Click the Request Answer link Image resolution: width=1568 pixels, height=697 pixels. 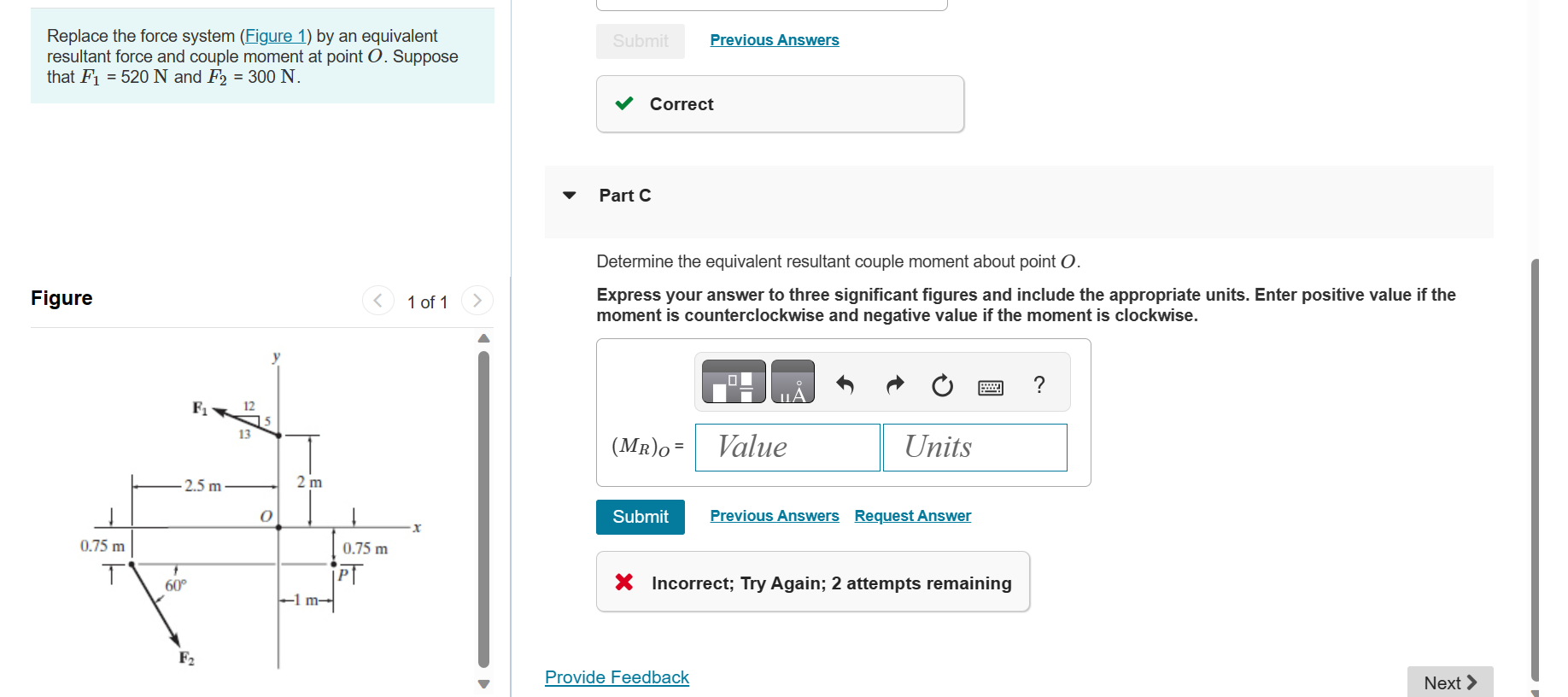[x=912, y=515]
